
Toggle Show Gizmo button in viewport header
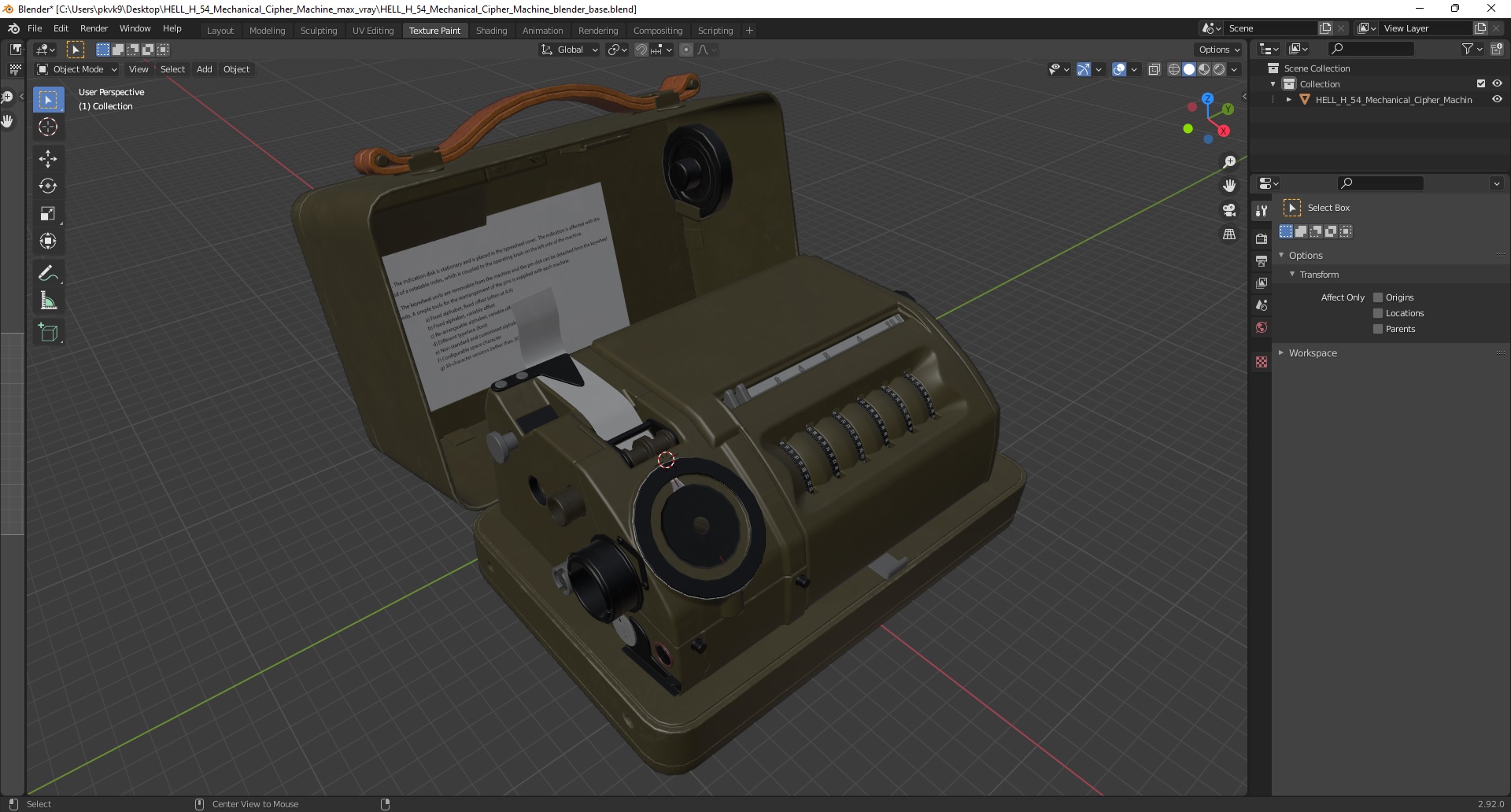(1084, 69)
